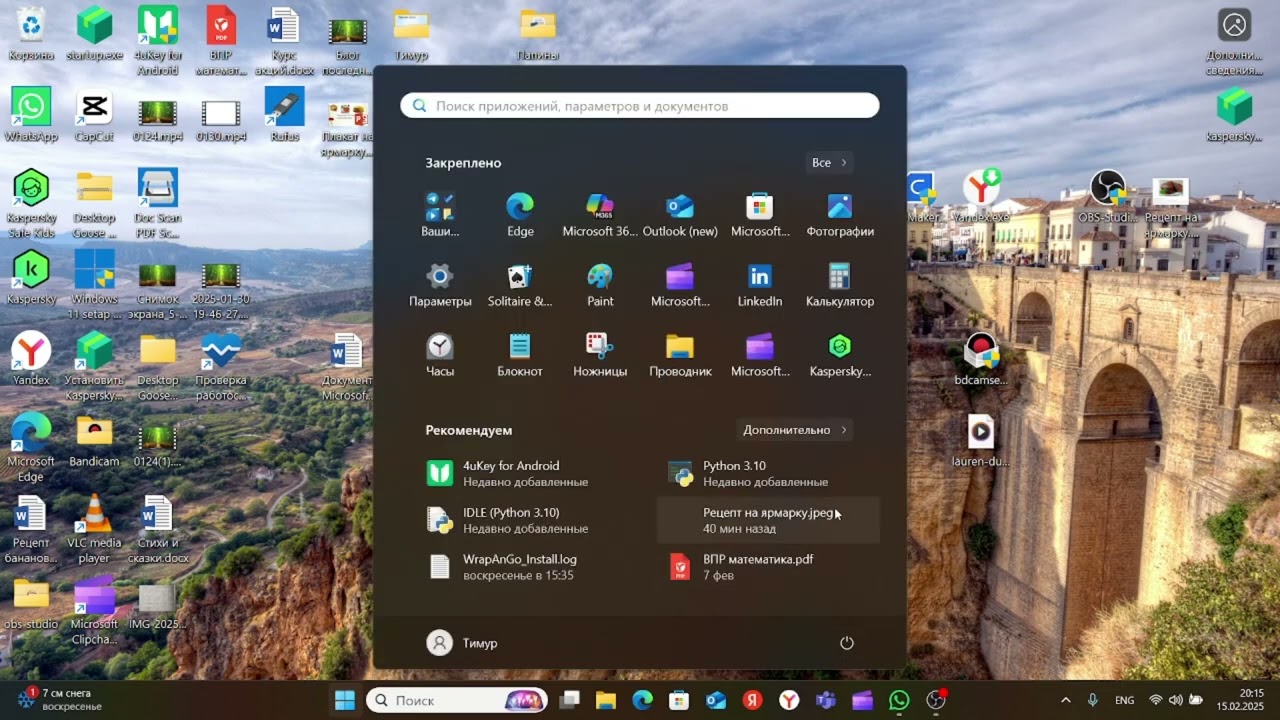
Task: Select startup.exe desktop icon
Action: (95, 35)
